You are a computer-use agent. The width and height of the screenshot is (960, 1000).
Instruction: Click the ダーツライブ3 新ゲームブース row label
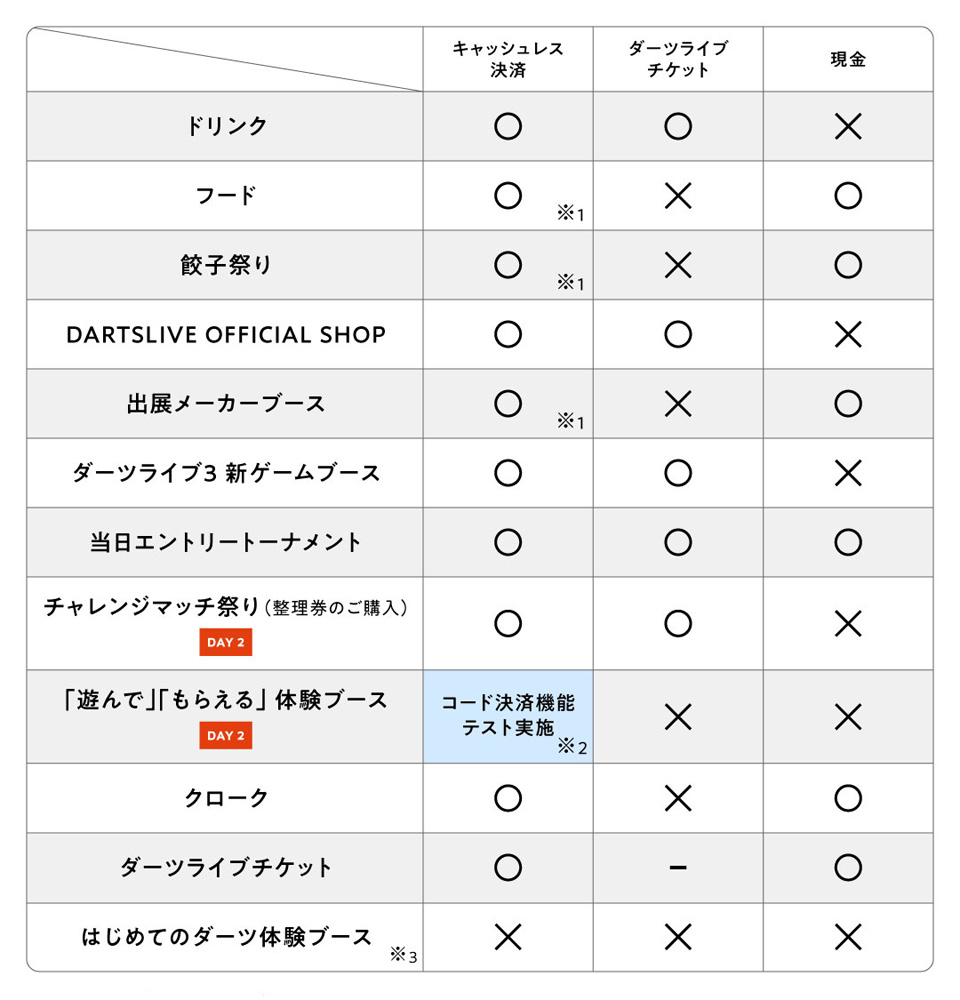[x=226, y=473]
